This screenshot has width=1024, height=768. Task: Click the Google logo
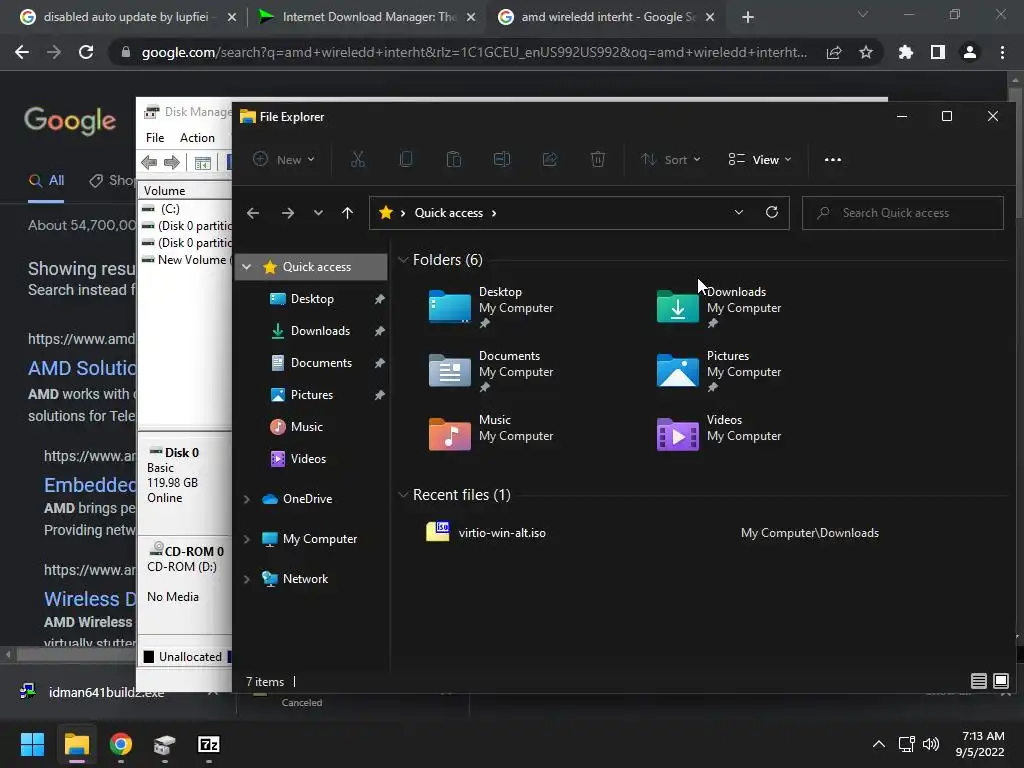point(70,121)
